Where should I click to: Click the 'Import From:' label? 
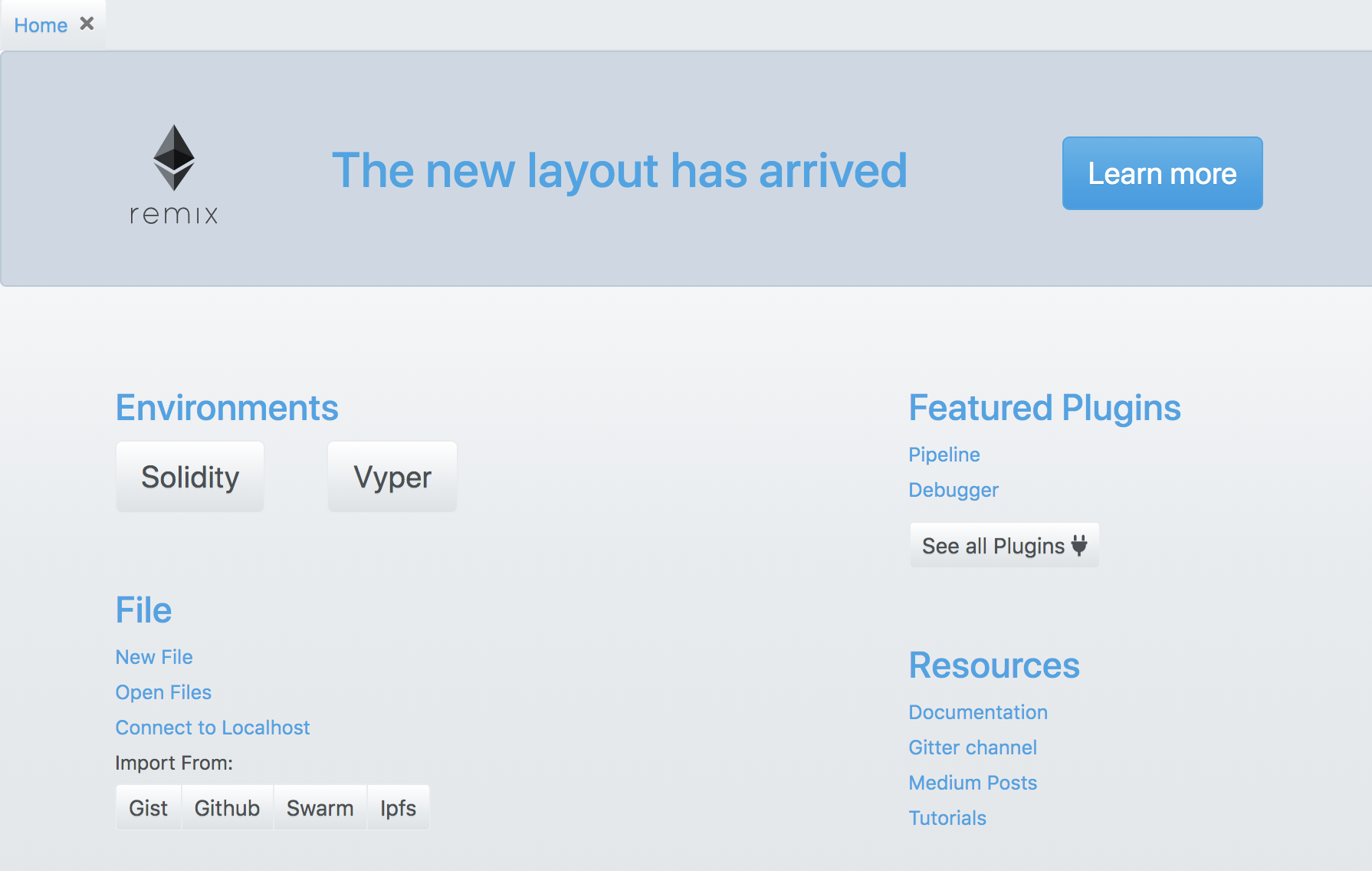(174, 763)
